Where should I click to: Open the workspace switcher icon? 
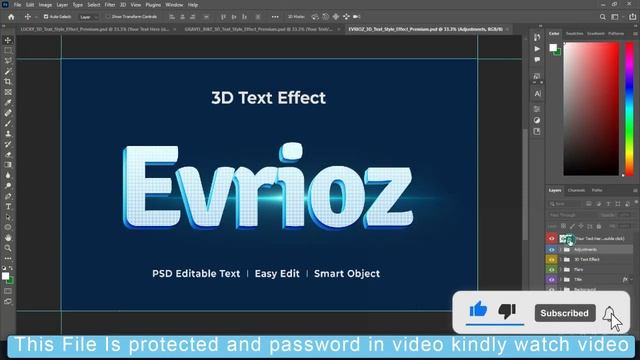[x=615, y=17]
